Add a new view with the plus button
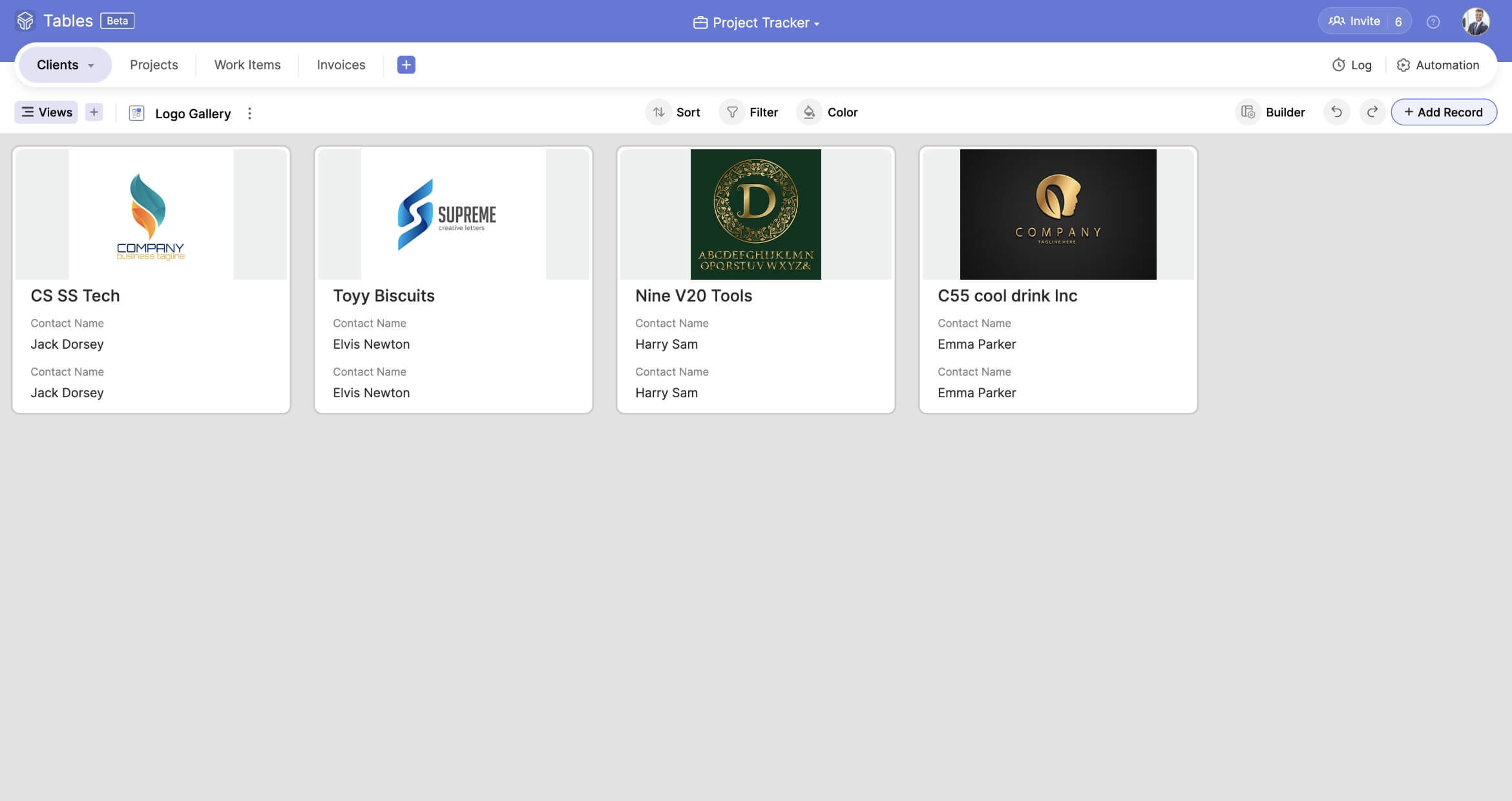The image size is (1512, 801). [x=94, y=112]
